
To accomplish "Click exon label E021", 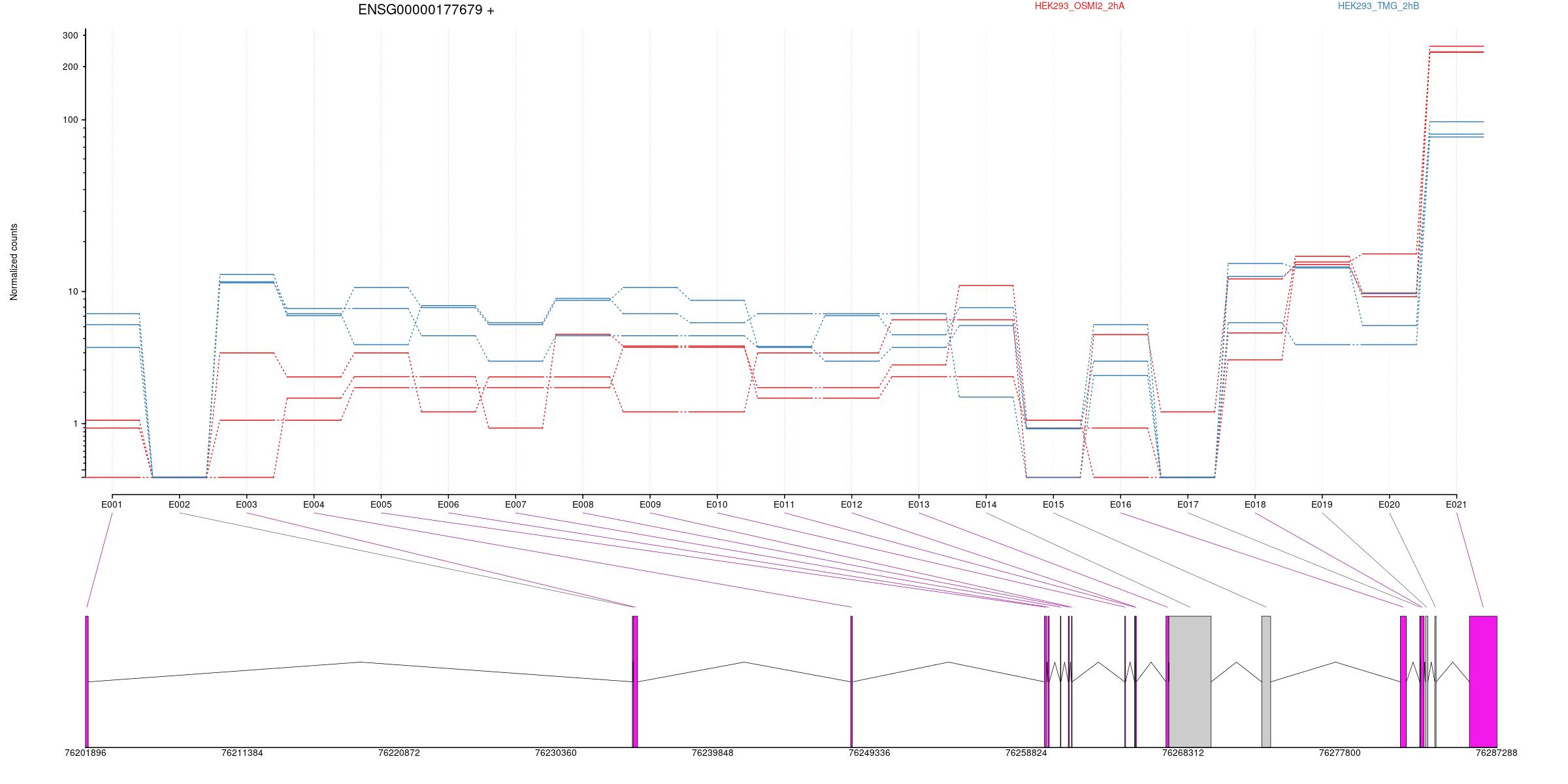I will pyautogui.click(x=1456, y=504).
